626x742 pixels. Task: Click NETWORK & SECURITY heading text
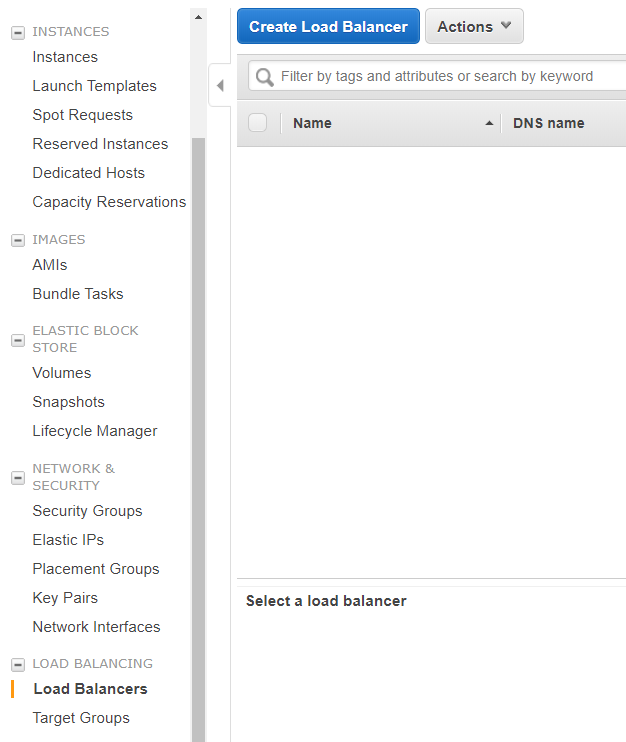(x=73, y=477)
